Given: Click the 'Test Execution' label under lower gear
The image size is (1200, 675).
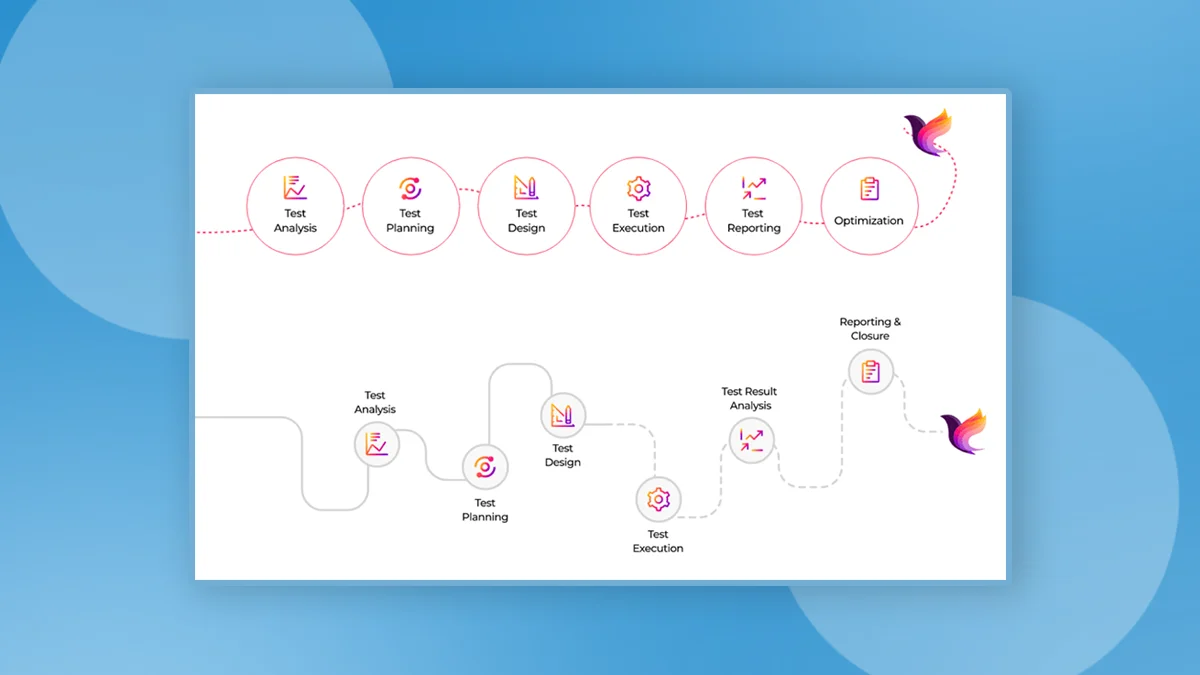Looking at the screenshot, I should click(658, 541).
